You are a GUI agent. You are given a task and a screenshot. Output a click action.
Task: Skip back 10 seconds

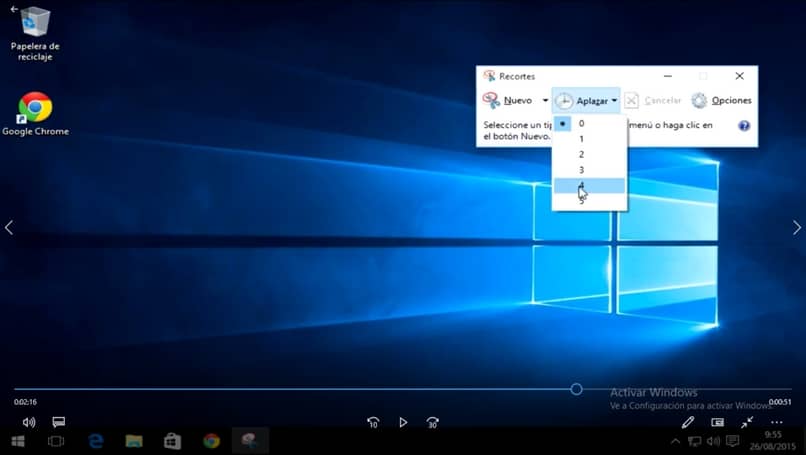(x=373, y=423)
